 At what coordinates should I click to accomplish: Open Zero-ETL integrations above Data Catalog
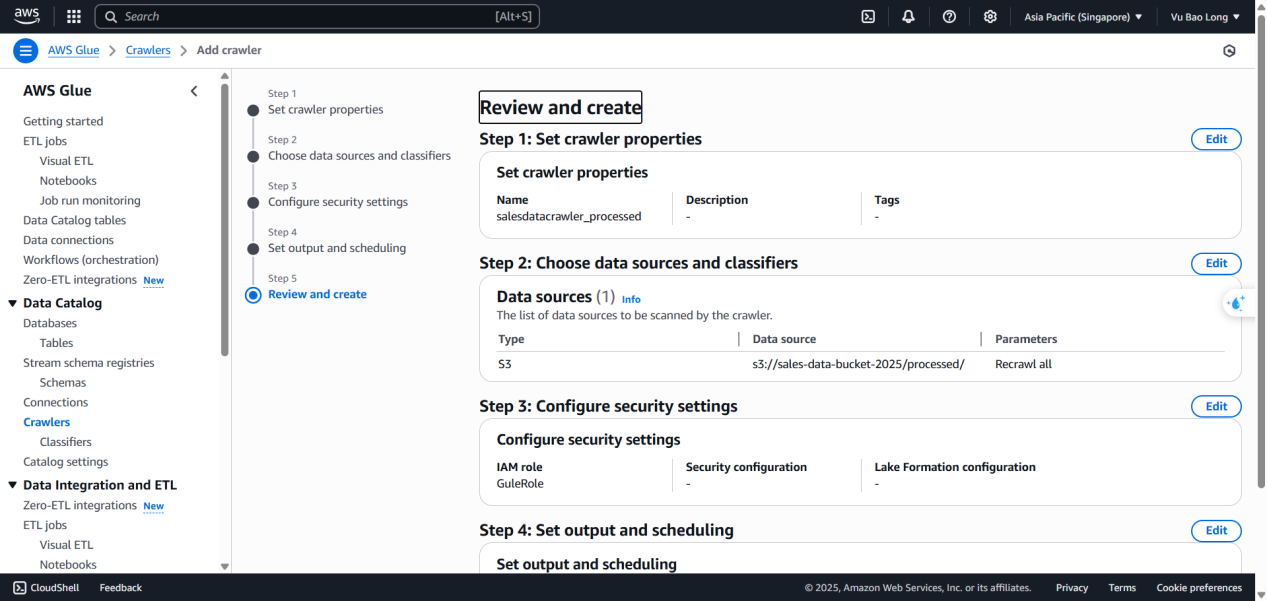click(80, 280)
